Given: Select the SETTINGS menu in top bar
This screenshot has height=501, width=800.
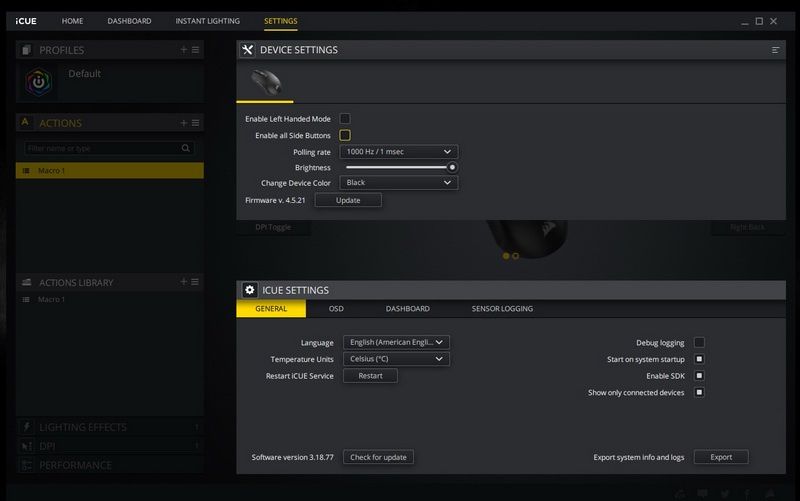Looking at the screenshot, I should (281, 21).
